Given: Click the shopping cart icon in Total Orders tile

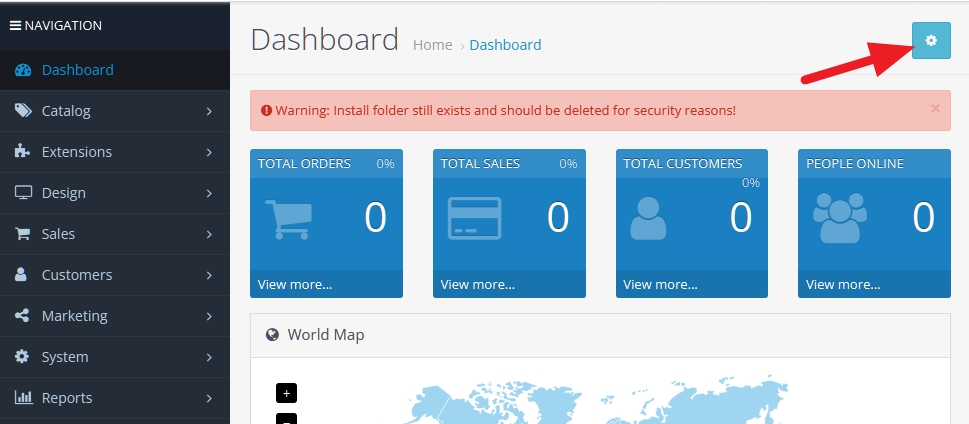Looking at the screenshot, I should tap(289, 219).
